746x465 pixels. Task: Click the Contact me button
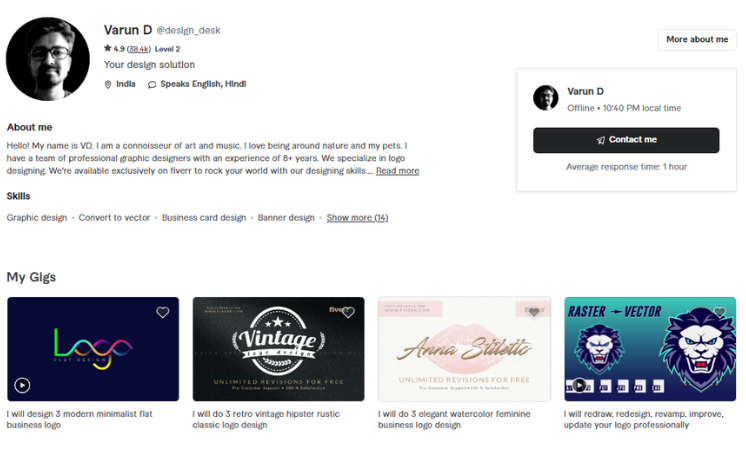point(626,140)
